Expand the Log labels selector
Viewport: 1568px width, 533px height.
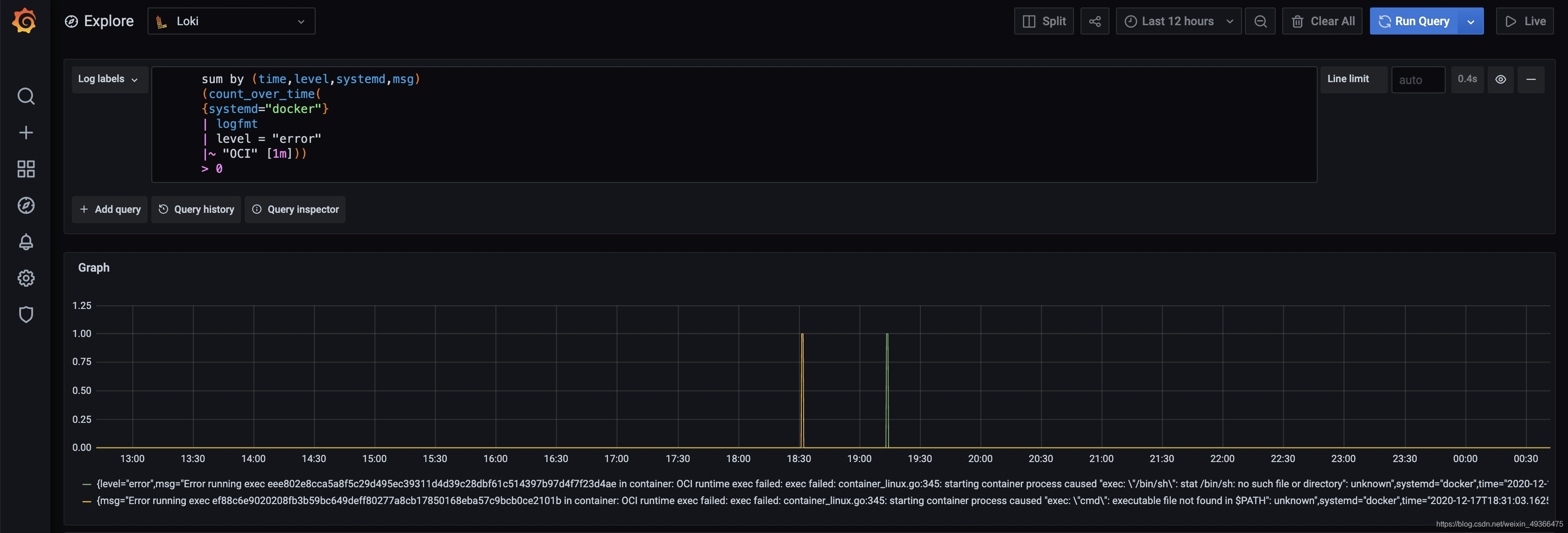point(109,80)
